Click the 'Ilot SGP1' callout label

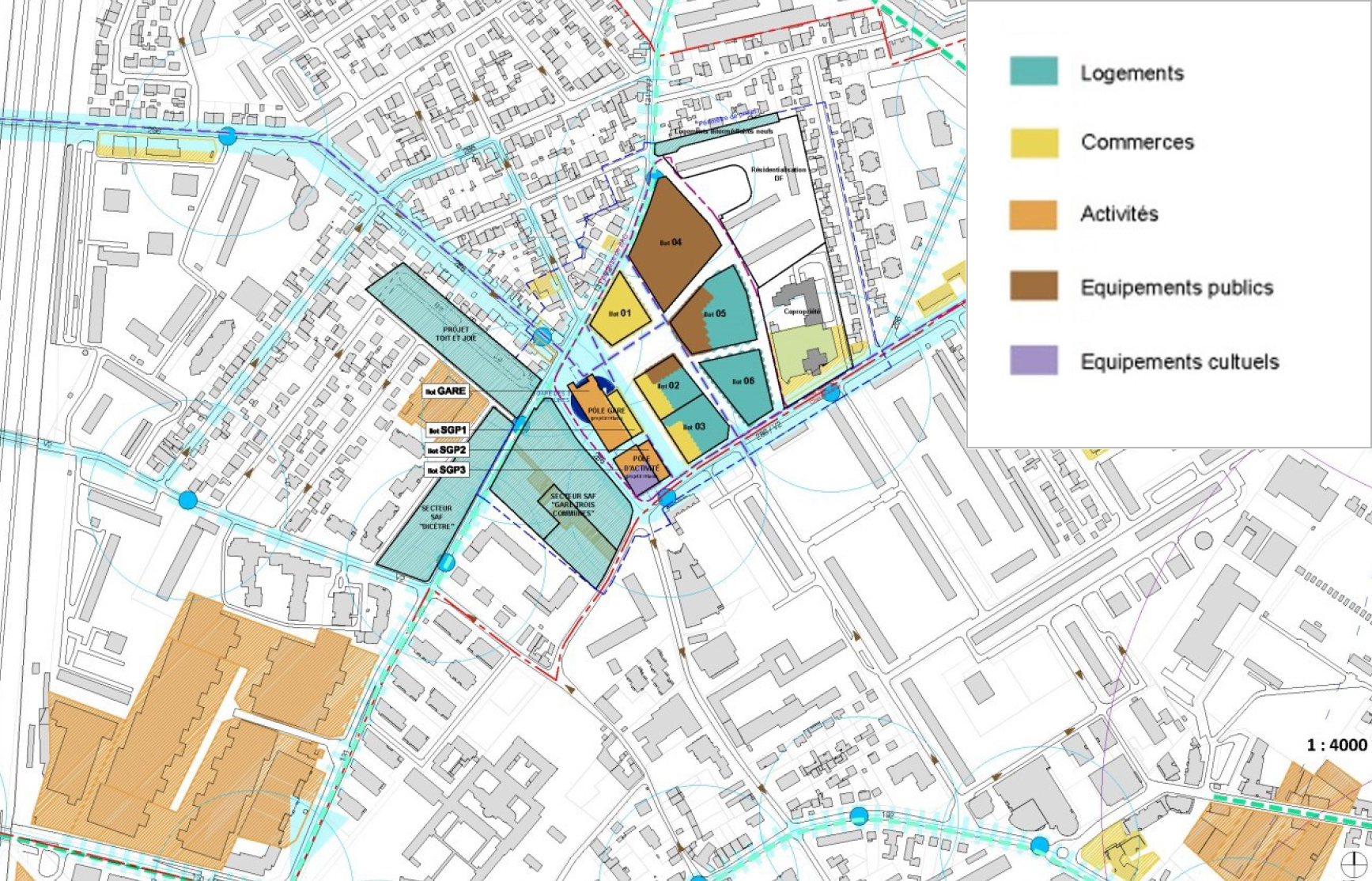pyautogui.click(x=448, y=430)
